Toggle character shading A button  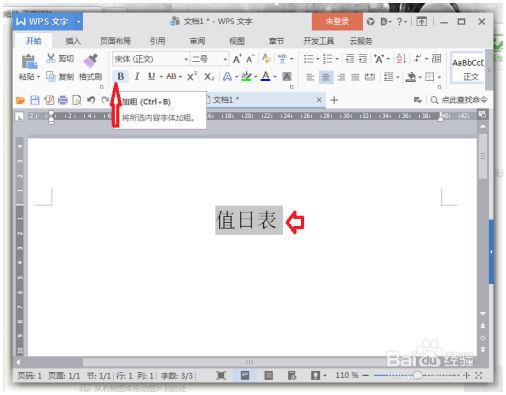pos(287,77)
